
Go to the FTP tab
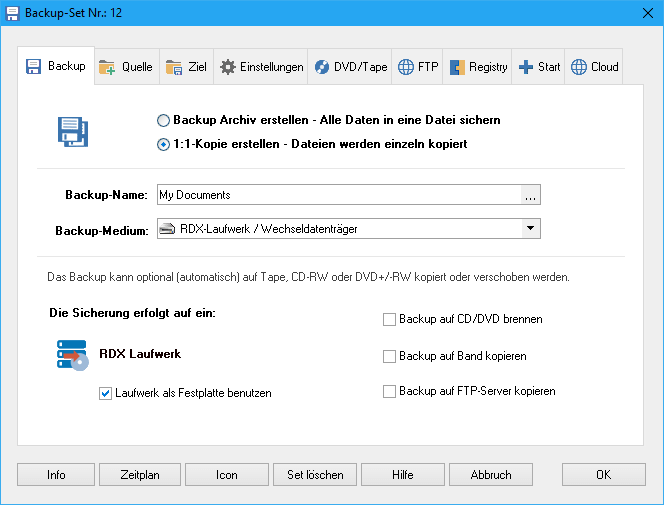tap(417, 67)
